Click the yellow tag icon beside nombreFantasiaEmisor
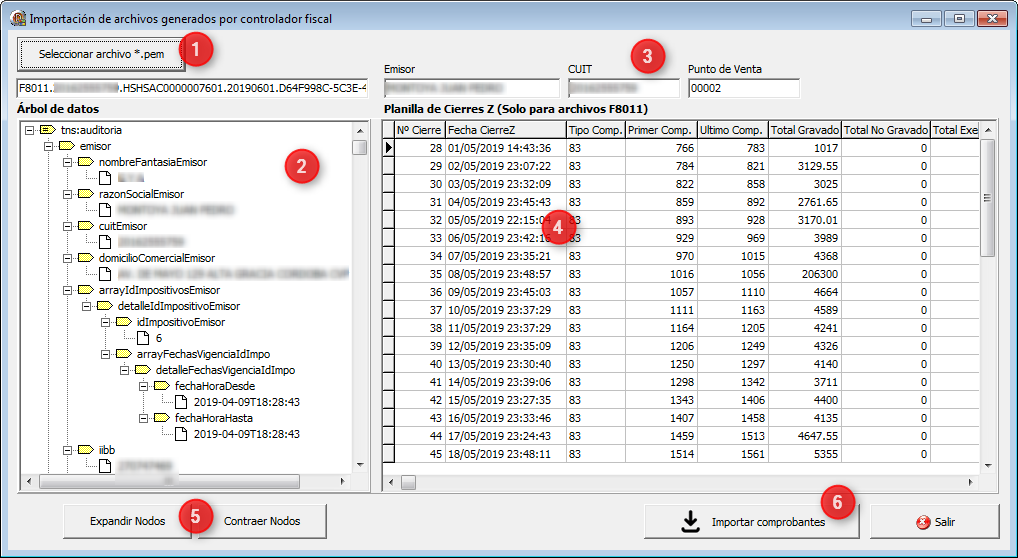This screenshot has width=1018, height=558. pyautogui.click(x=85, y=162)
